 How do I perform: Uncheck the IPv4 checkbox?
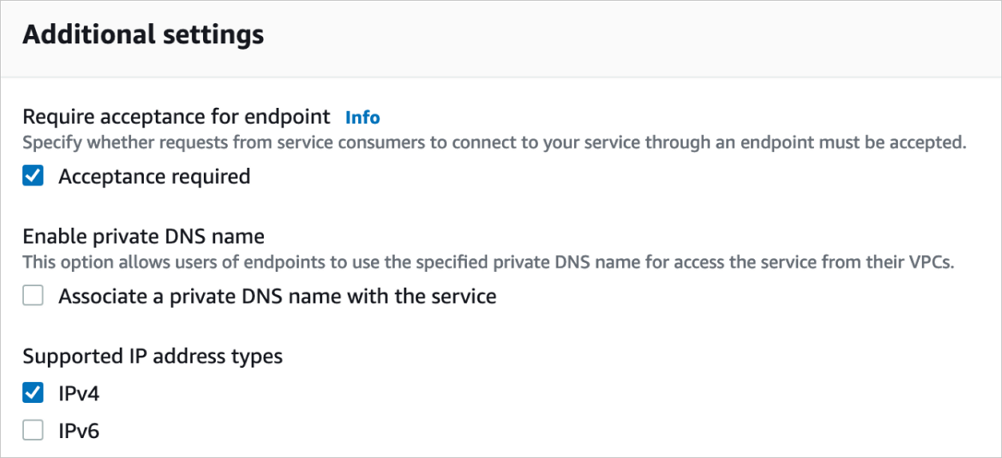33,393
